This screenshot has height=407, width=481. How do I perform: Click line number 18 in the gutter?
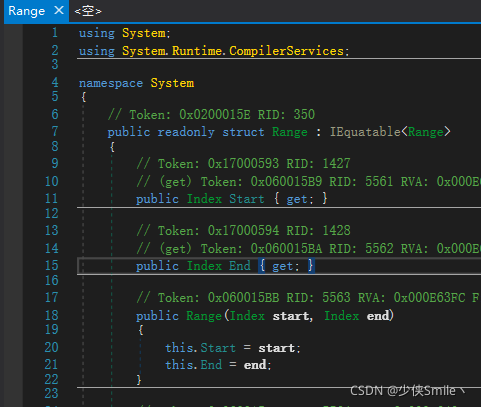click(x=51, y=316)
